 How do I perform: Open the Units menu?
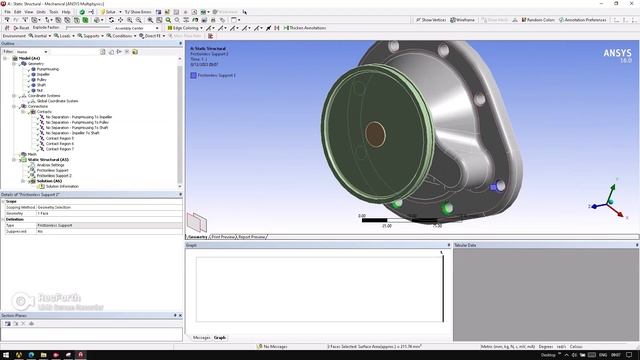(41, 12)
